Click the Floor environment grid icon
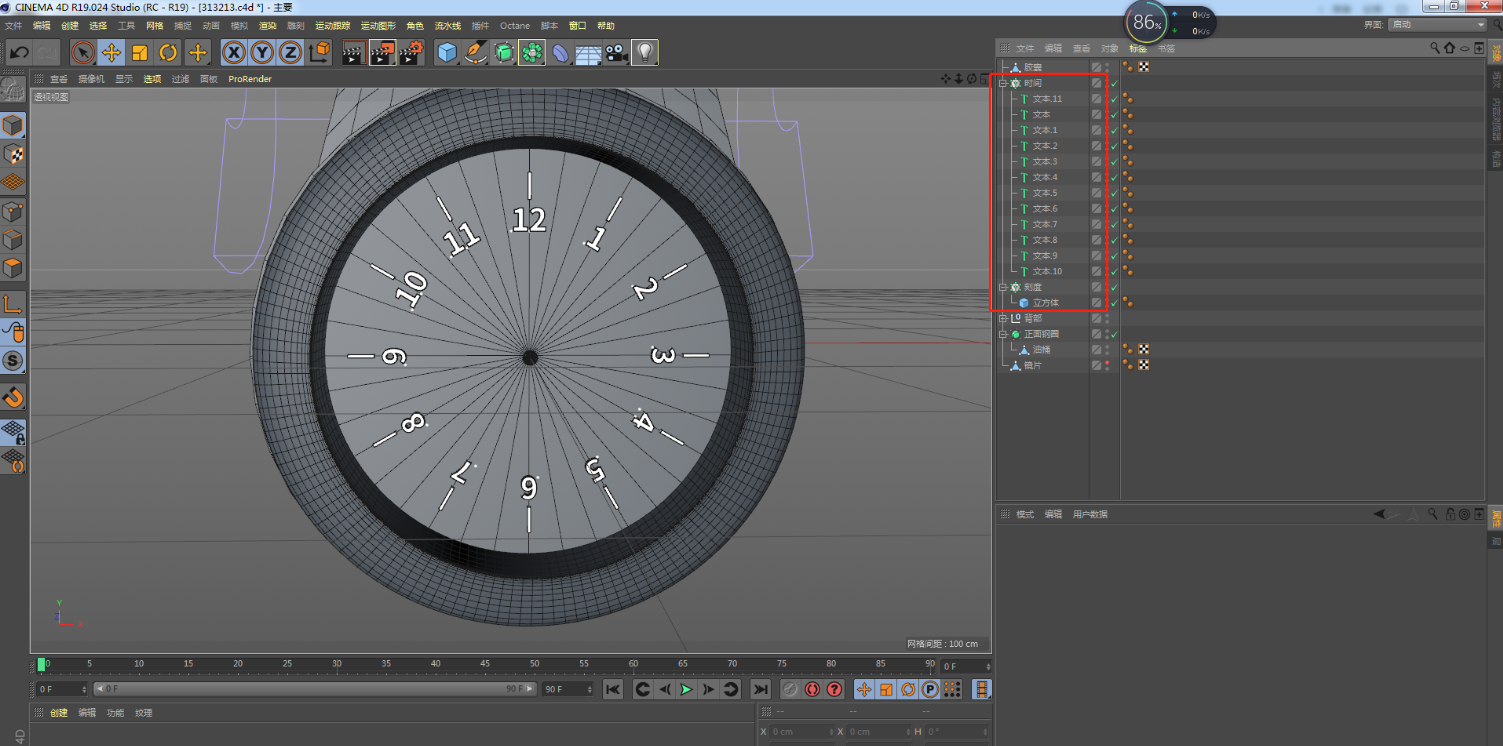The image size is (1503, 746). 588,52
